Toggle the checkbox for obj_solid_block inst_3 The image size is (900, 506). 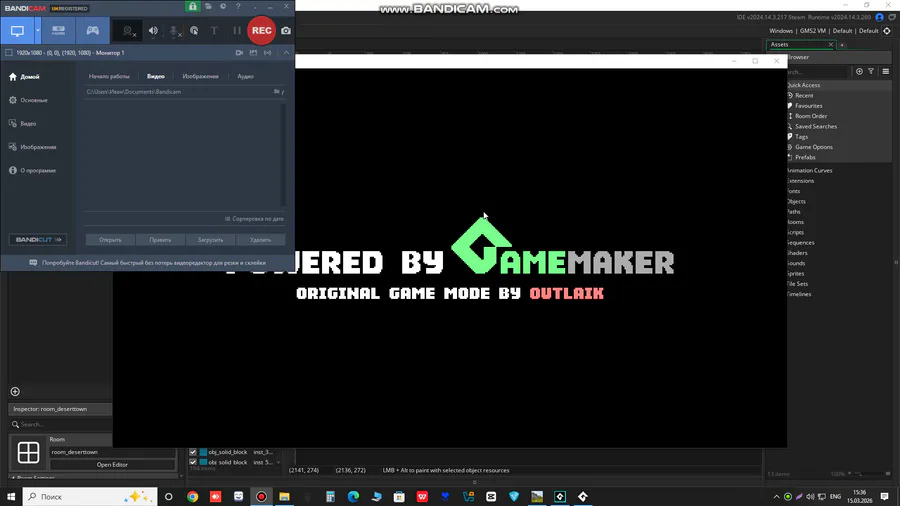(x=193, y=452)
